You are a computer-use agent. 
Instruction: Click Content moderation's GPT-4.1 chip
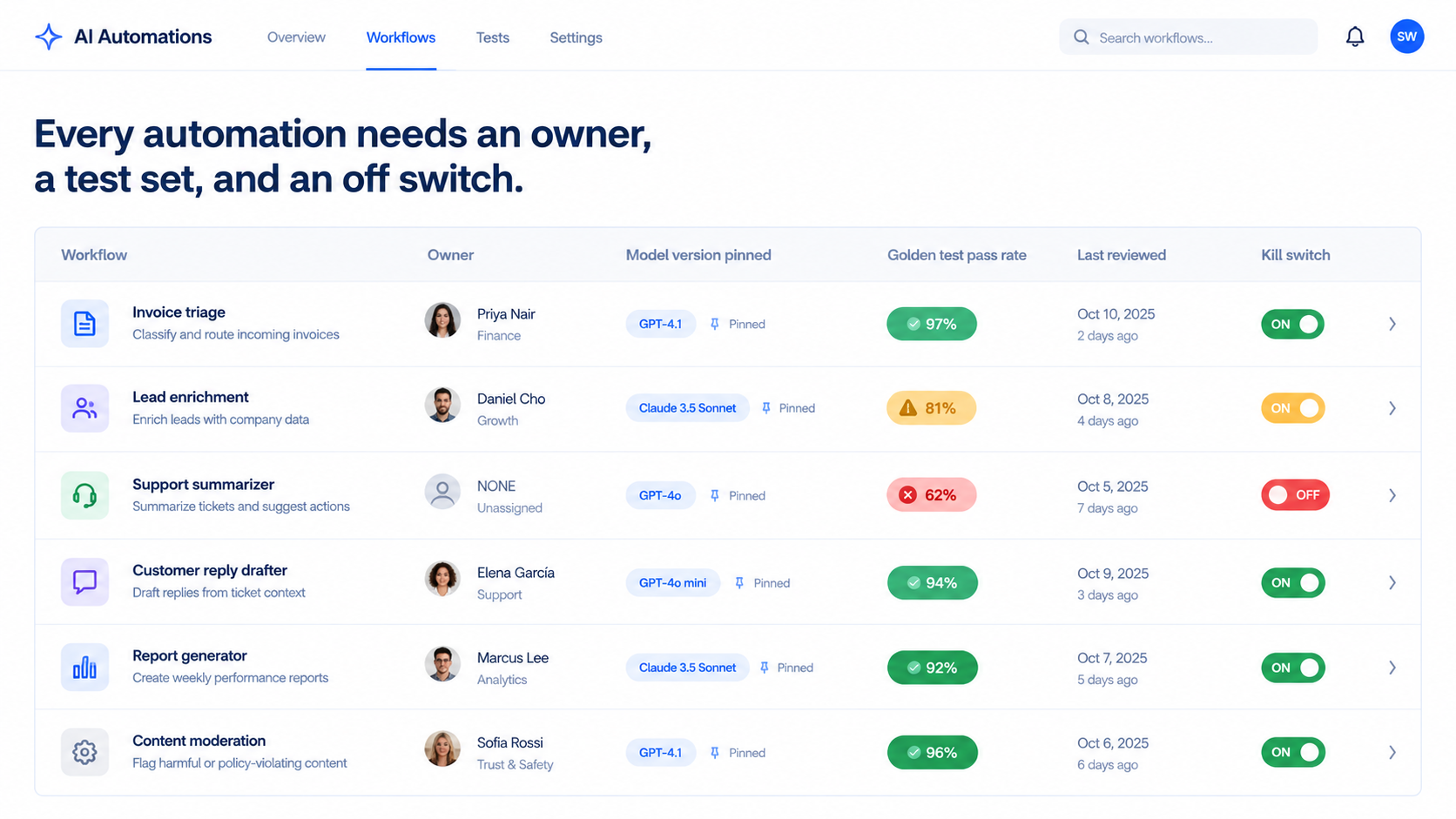(660, 753)
